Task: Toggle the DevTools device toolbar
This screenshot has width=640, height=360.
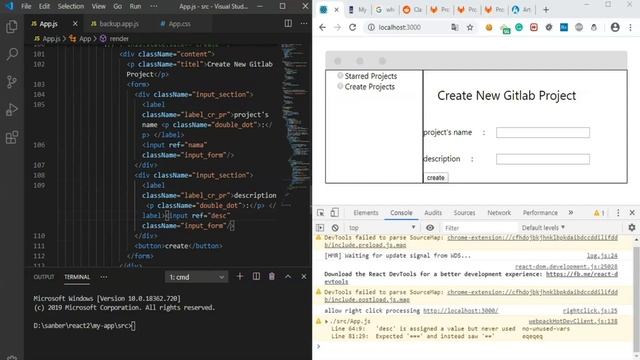Action: point(334,213)
